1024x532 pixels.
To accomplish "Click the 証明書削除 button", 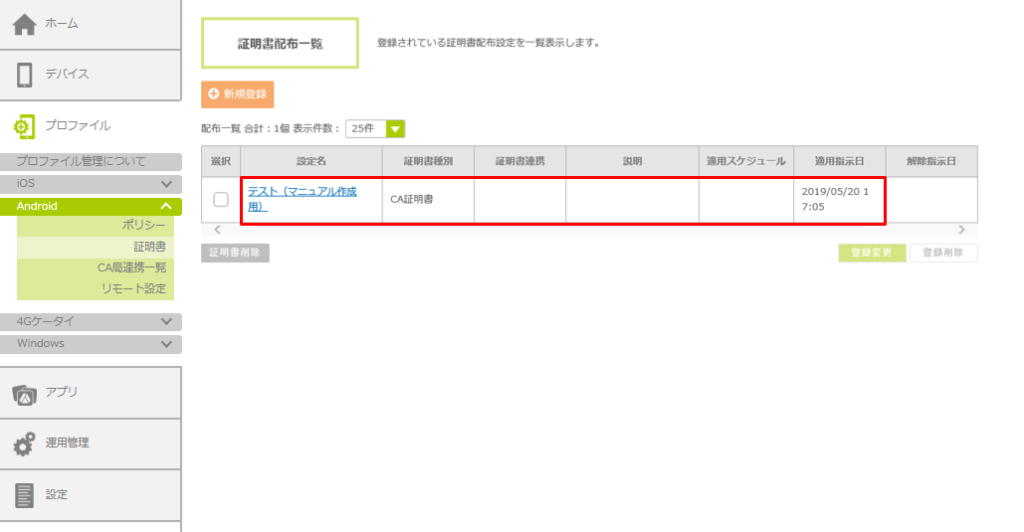I will pyautogui.click(x=235, y=253).
